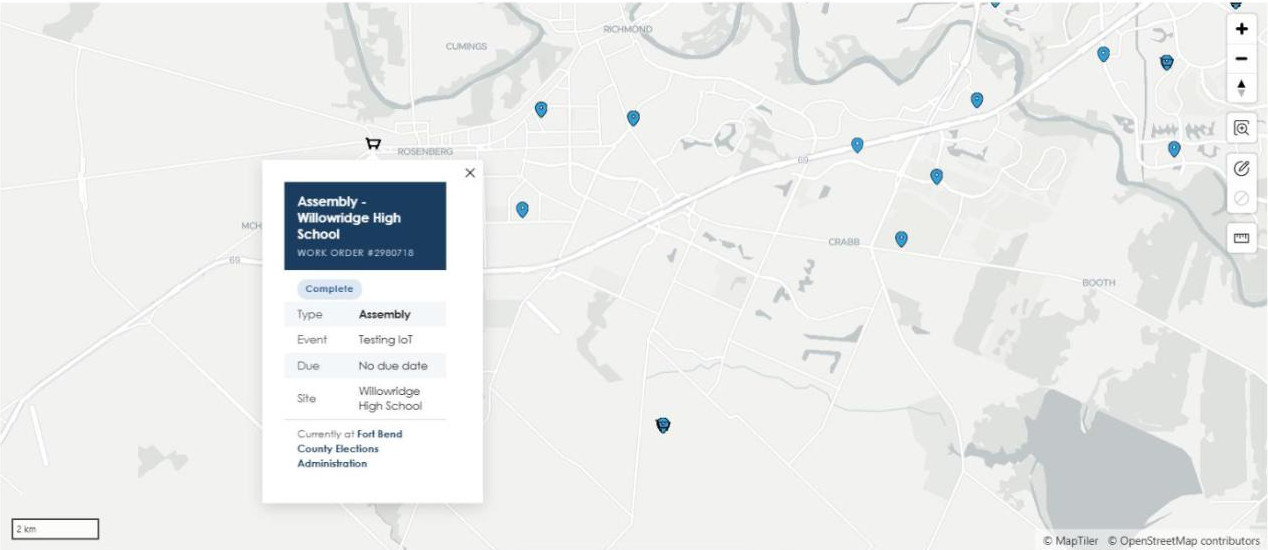Viewport: 1268px width, 550px height.
Task: Select the dark badge marker south of map
Action: [x=662, y=426]
